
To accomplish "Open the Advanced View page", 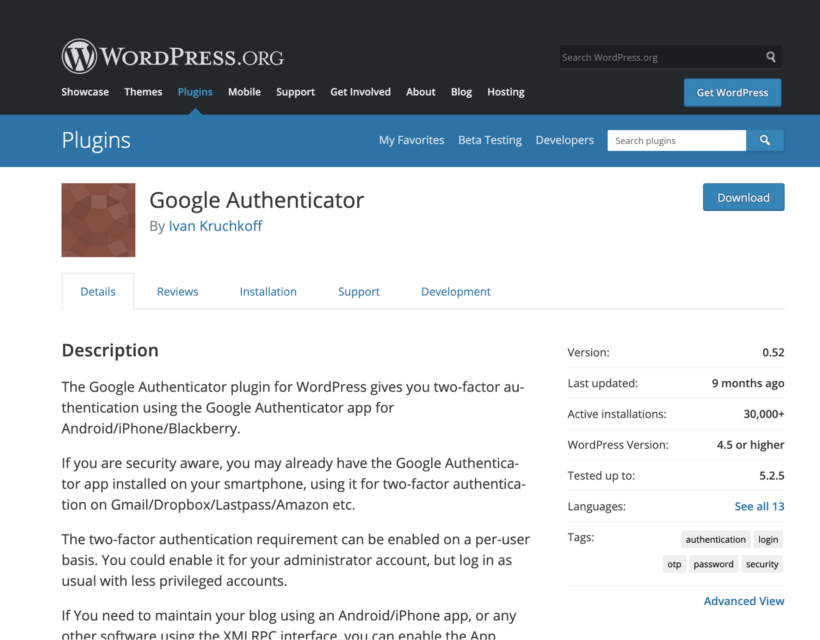I will click(x=744, y=600).
